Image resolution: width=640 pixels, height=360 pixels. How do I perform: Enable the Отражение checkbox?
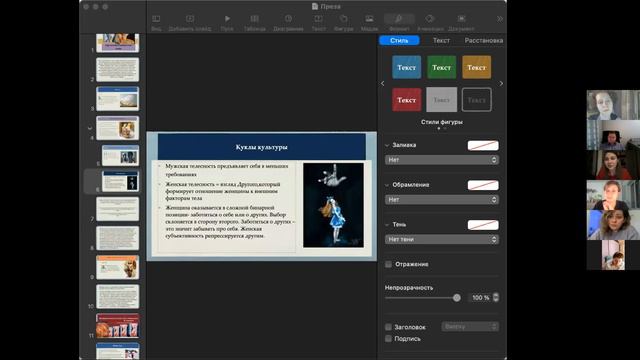point(388,264)
